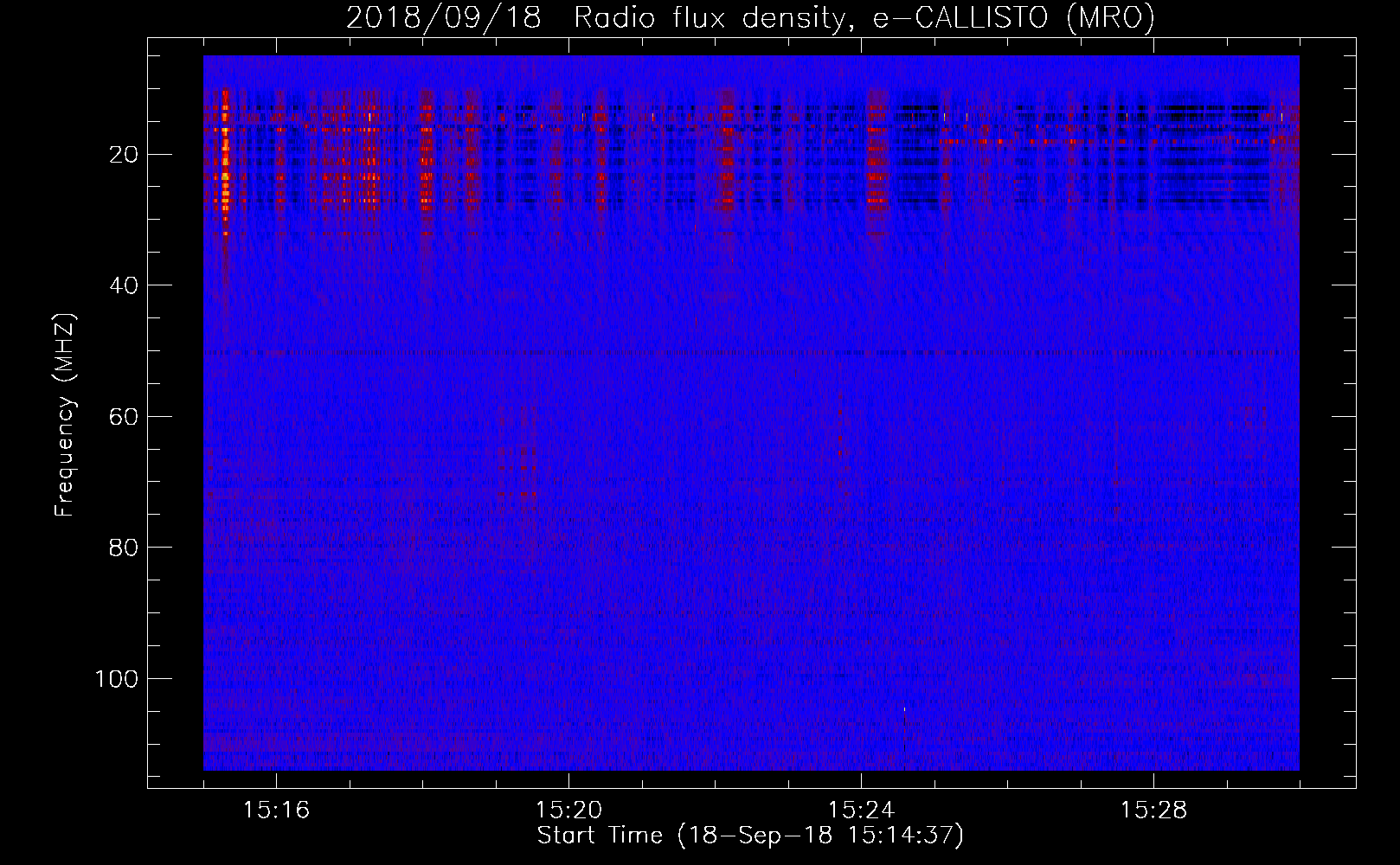Click the 60 MHz frequency tick label

pyautogui.click(x=124, y=417)
